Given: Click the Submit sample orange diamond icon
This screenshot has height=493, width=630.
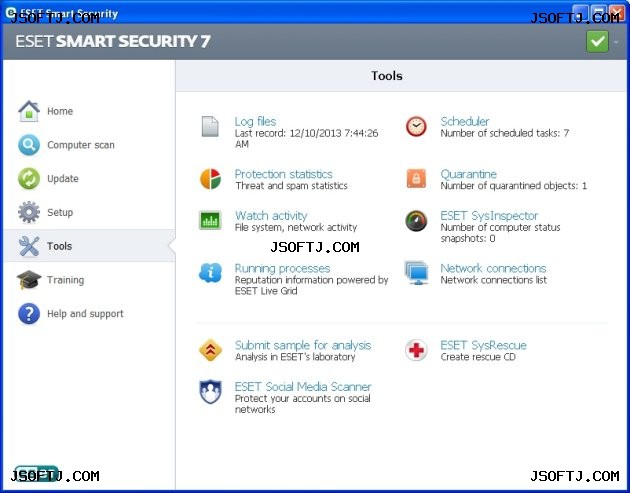Looking at the screenshot, I should click(x=211, y=350).
